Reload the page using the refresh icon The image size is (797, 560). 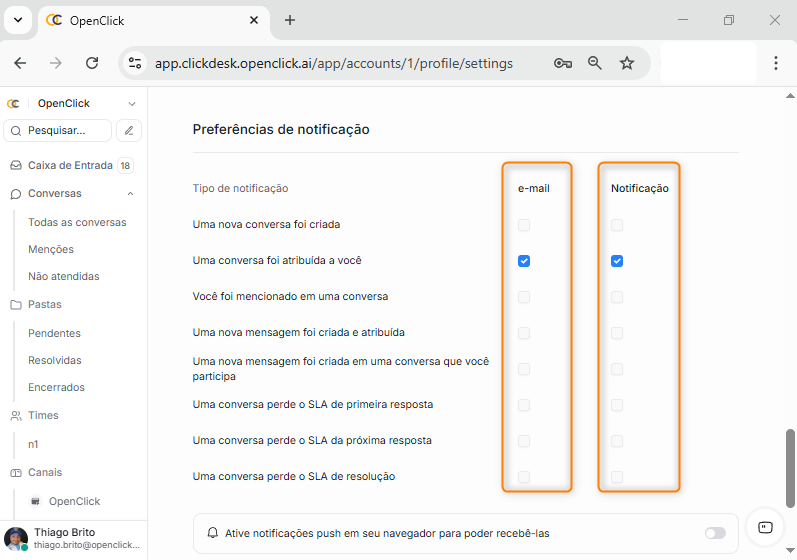coord(92,63)
